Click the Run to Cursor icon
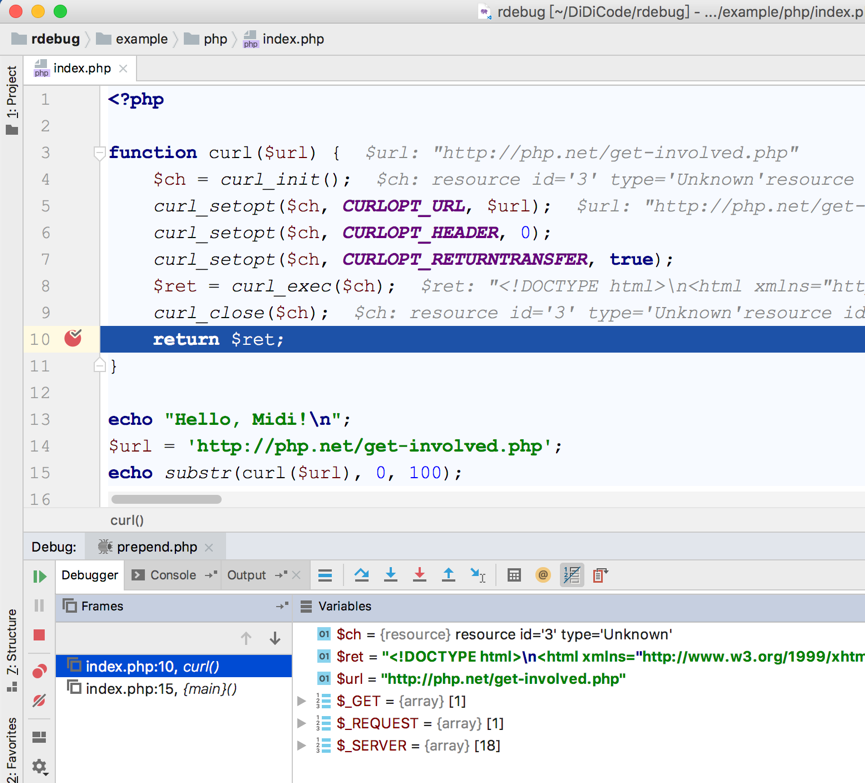Viewport: 865px width, 783px height. pos(478,575)
